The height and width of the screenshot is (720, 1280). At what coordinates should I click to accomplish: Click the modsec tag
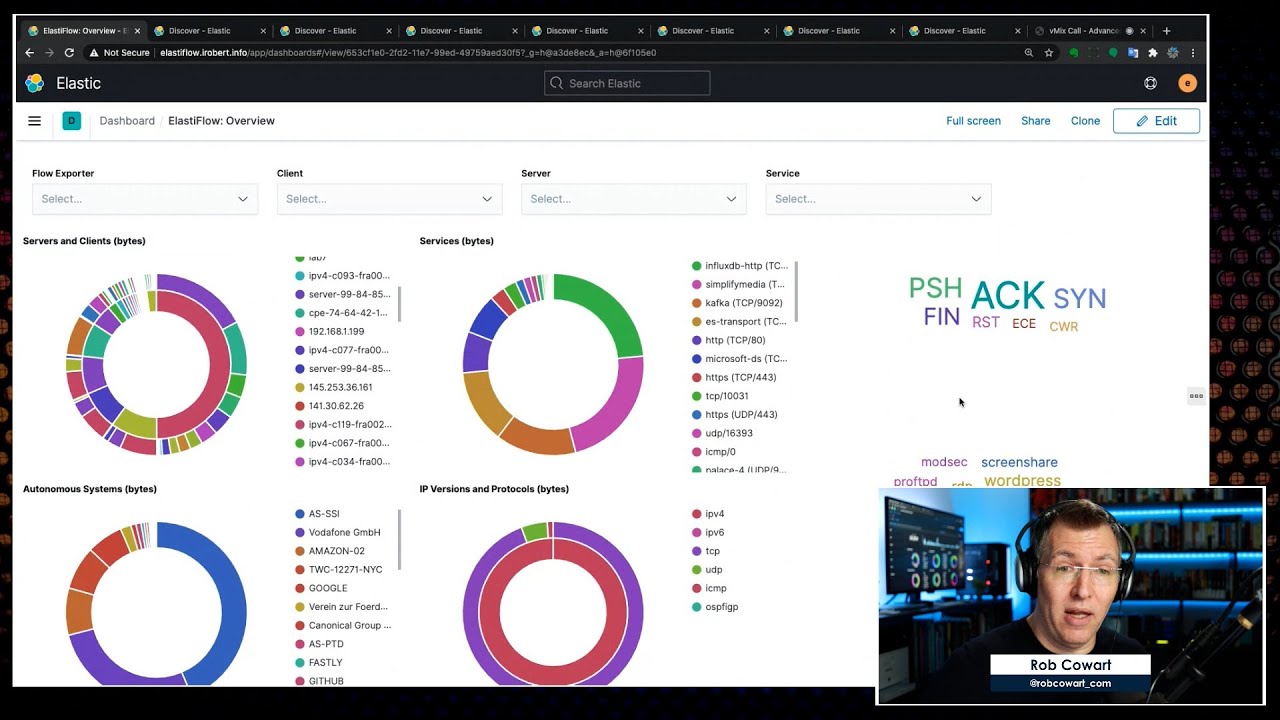pyautogui.click(x=944, y=462)
